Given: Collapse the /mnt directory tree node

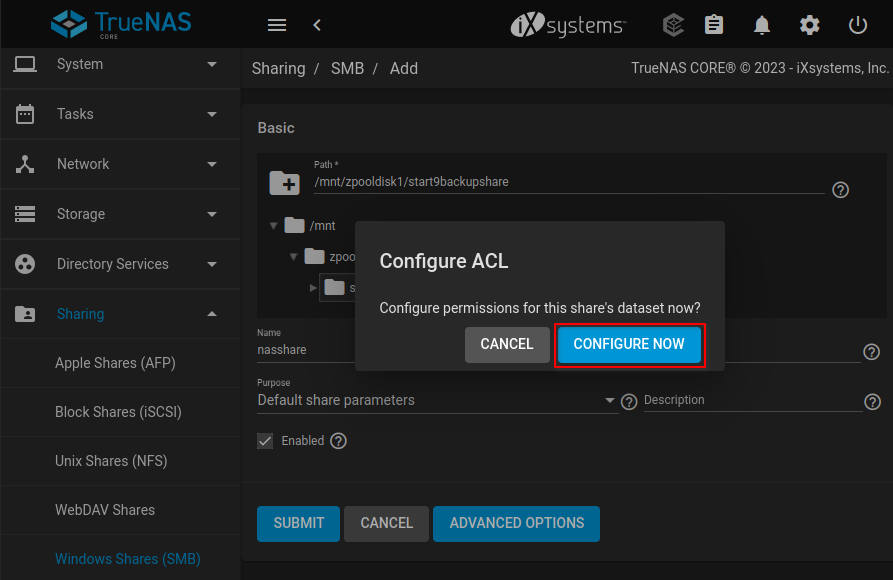Looking at the screenshot, I should tap(274, 226).
